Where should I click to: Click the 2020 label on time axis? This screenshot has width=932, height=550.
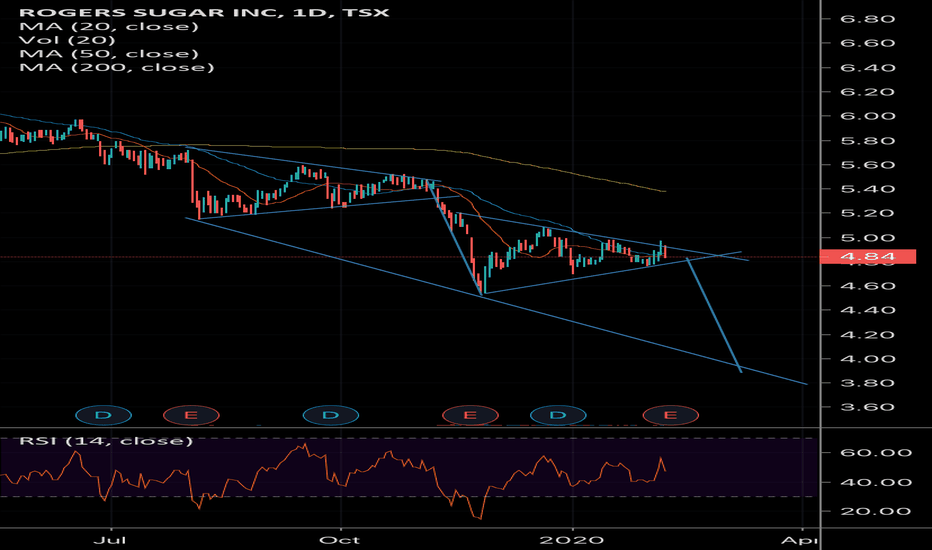[x=572, y=540]
